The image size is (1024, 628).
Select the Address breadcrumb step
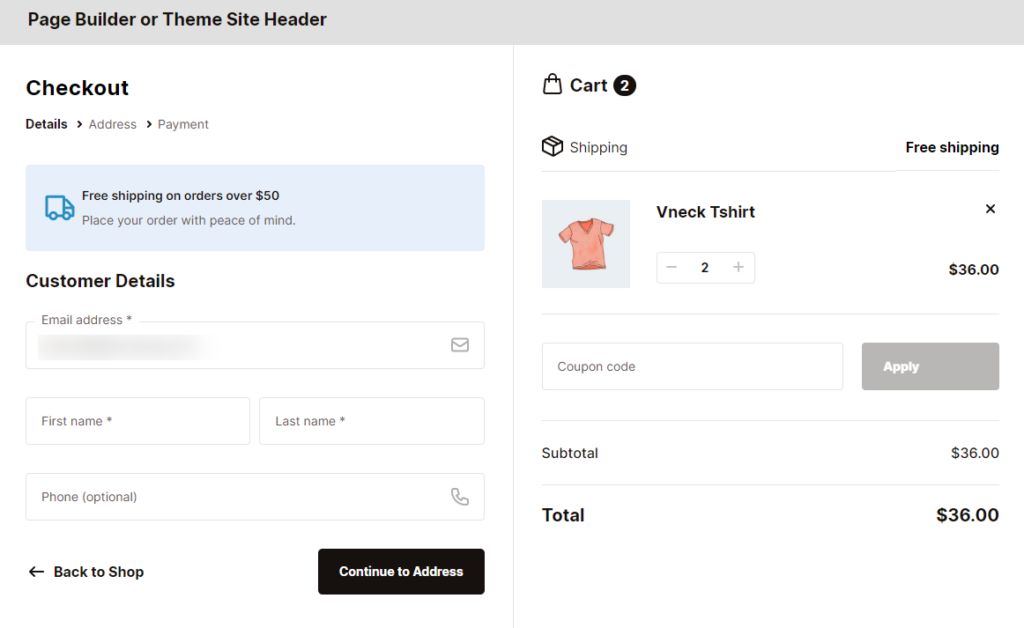click(x=112, y=124)
